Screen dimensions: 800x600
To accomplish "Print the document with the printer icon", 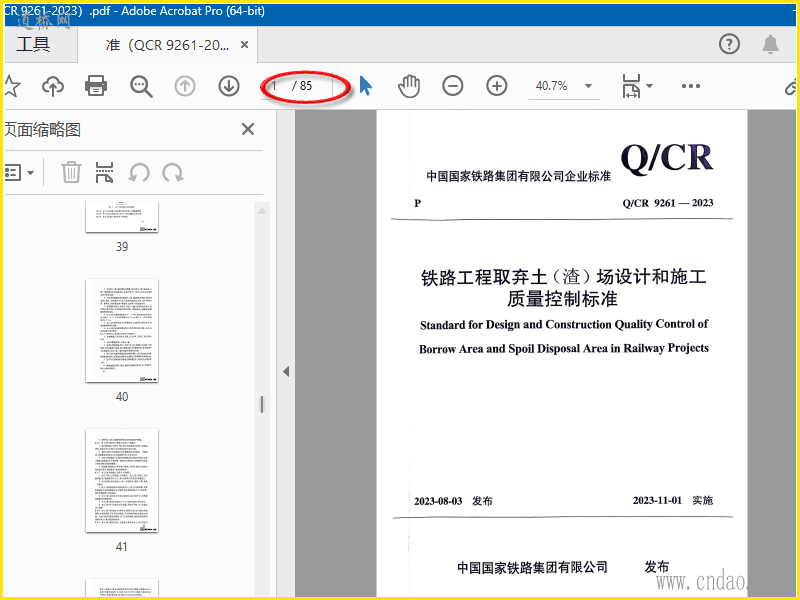I will click(96, 86).
